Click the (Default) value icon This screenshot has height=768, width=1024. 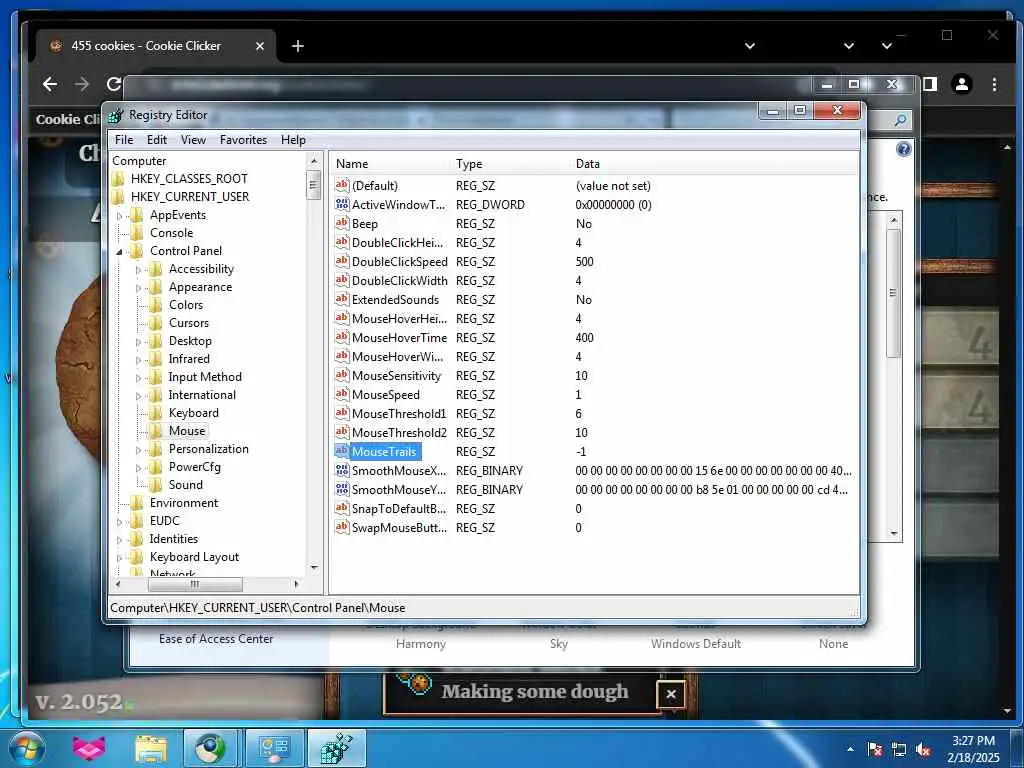tap(342, 185)
